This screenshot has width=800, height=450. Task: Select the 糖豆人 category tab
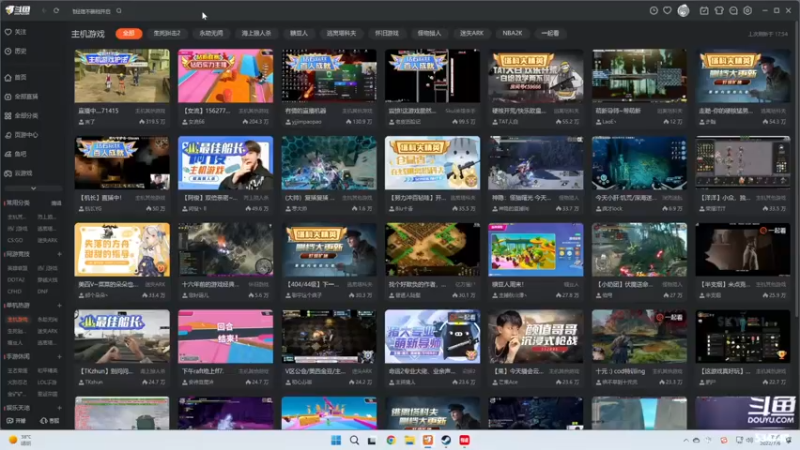299,33
